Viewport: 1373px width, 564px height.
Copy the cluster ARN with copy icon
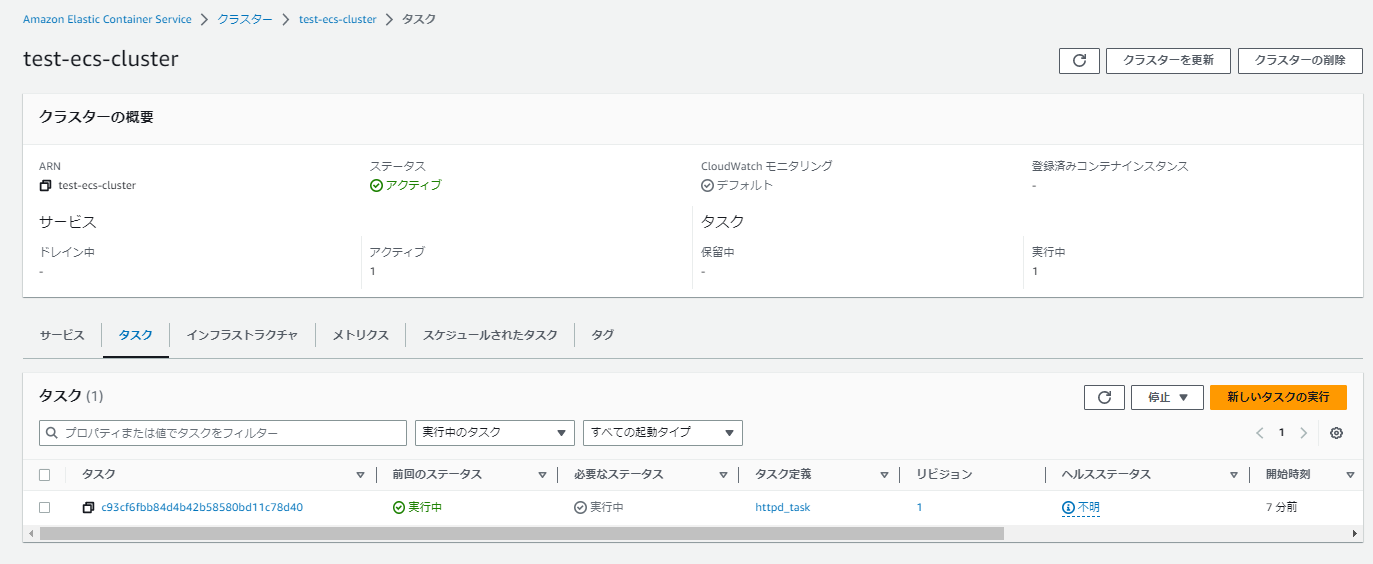pyautogui.click(x=45, y=186)
